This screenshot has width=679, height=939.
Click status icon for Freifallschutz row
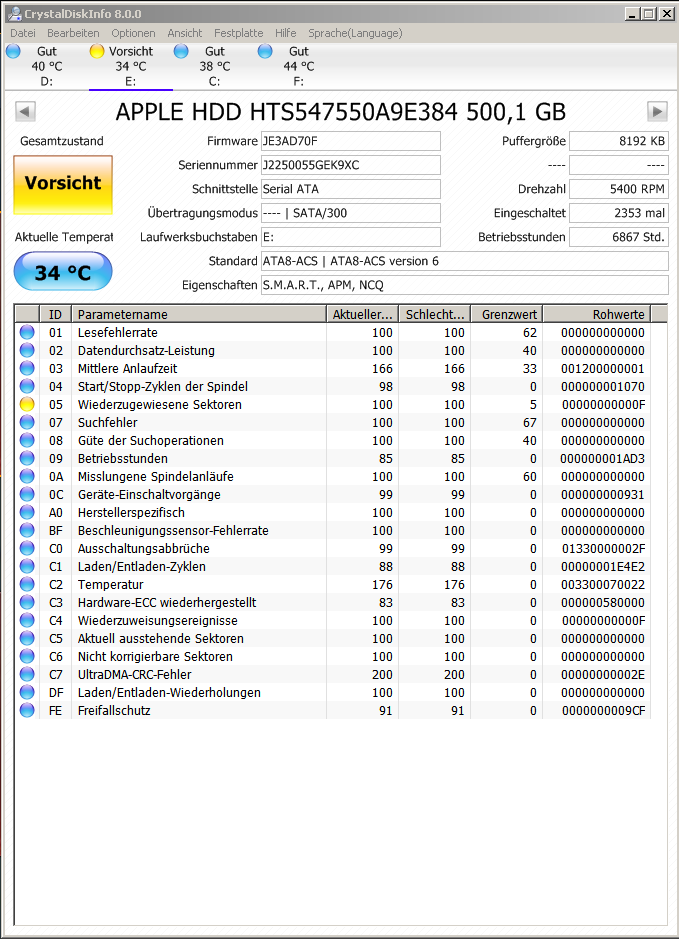pos(27,710)
